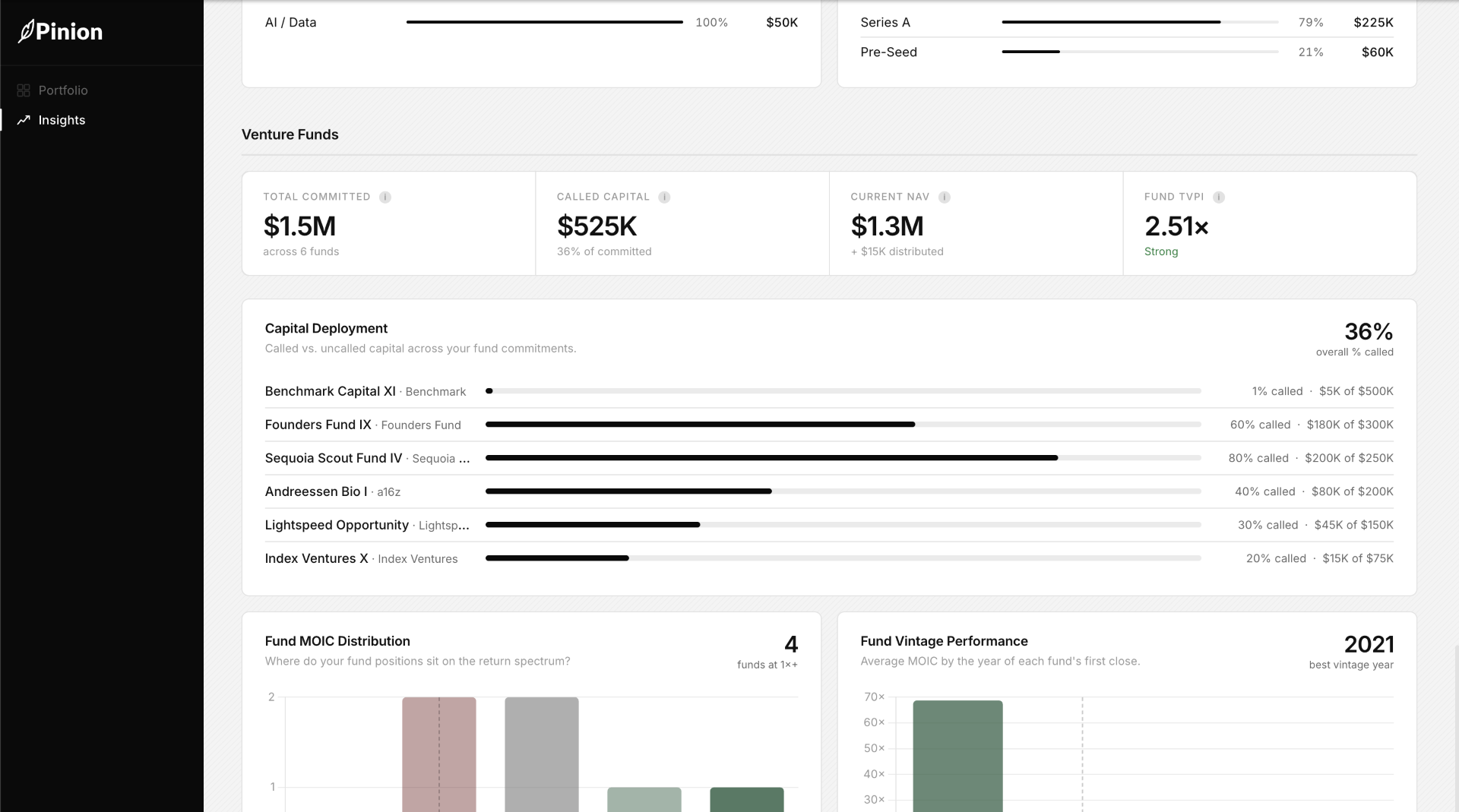Open Sequoia Scout Fund IV fund name
The width and height of the screenshot is (1459, 812).
pyautogui.click(x=334, y=458)
